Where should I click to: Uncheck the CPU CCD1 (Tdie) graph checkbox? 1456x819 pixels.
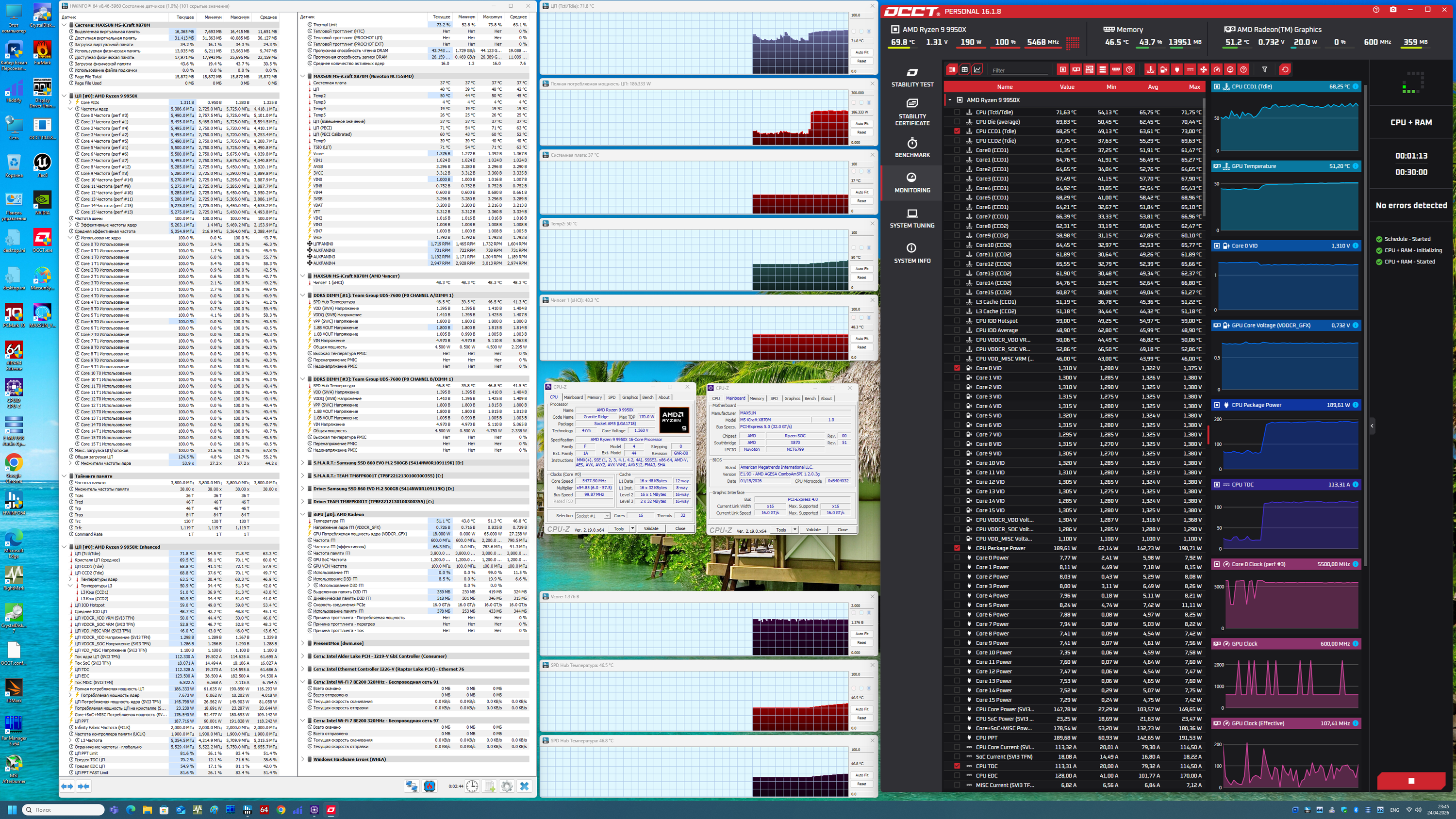(957, 131)
